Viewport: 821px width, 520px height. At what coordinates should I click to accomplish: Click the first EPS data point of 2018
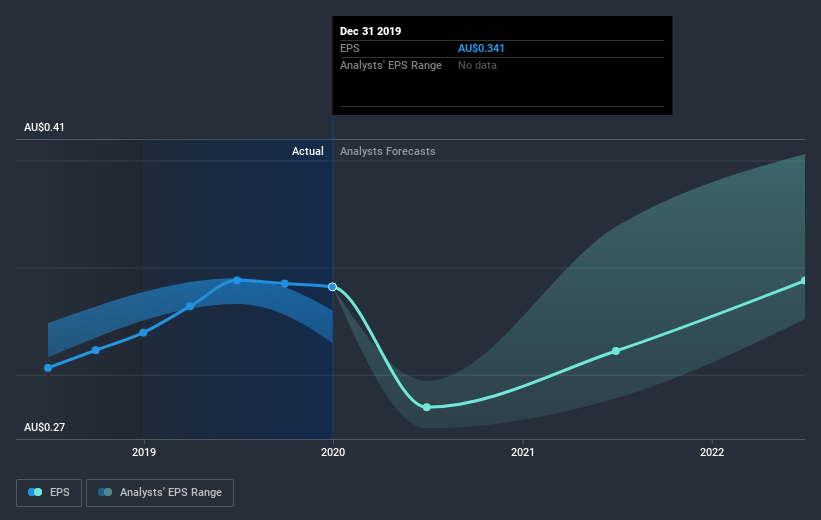48,368
